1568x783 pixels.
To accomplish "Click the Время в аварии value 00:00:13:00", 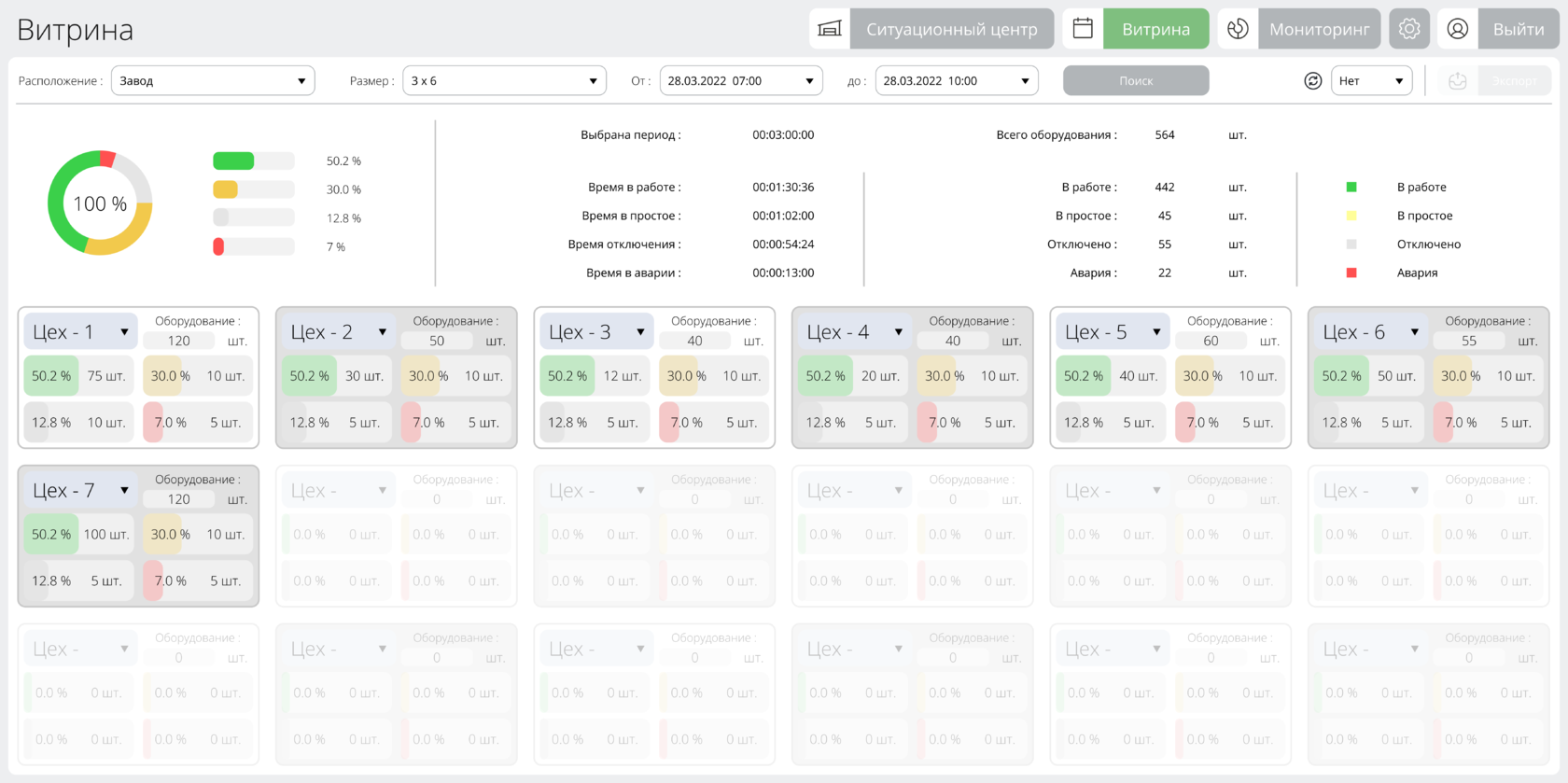I will [783, 273].
